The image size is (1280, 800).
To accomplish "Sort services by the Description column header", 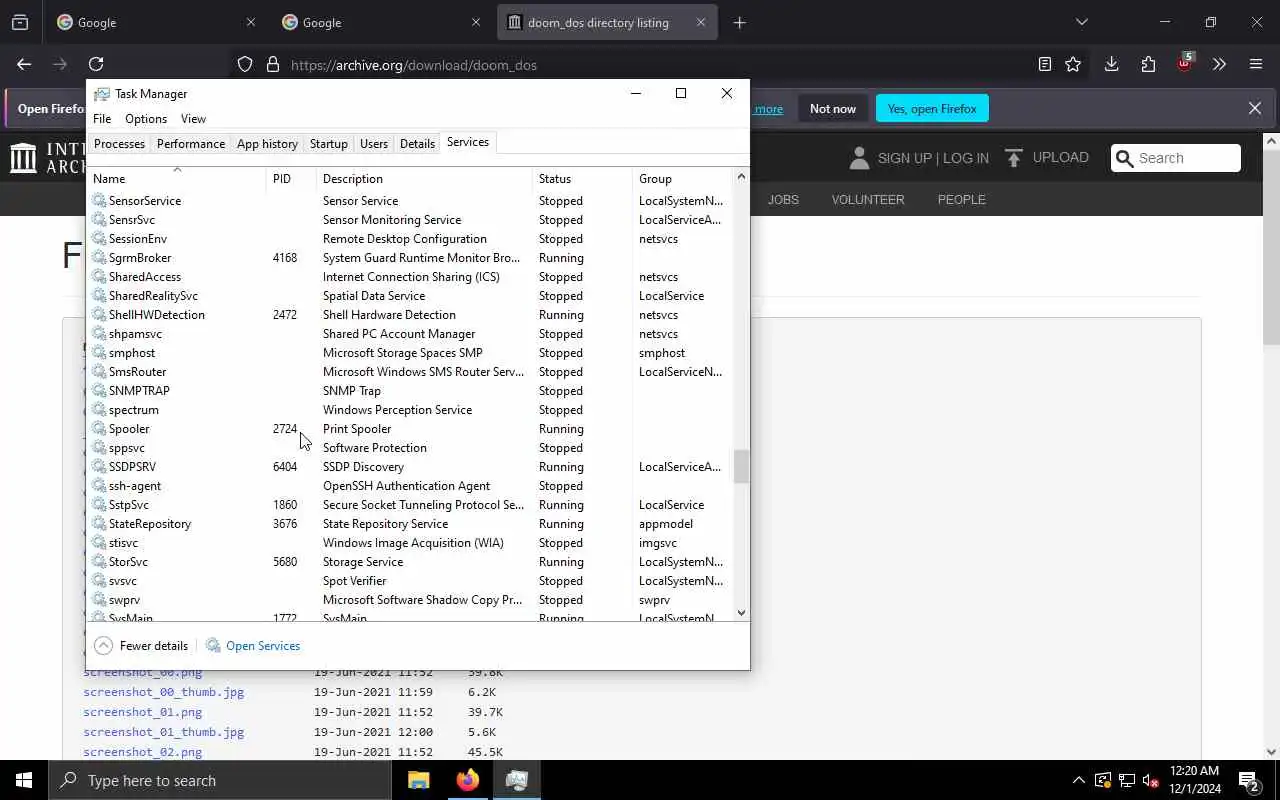I will point(424,178).
